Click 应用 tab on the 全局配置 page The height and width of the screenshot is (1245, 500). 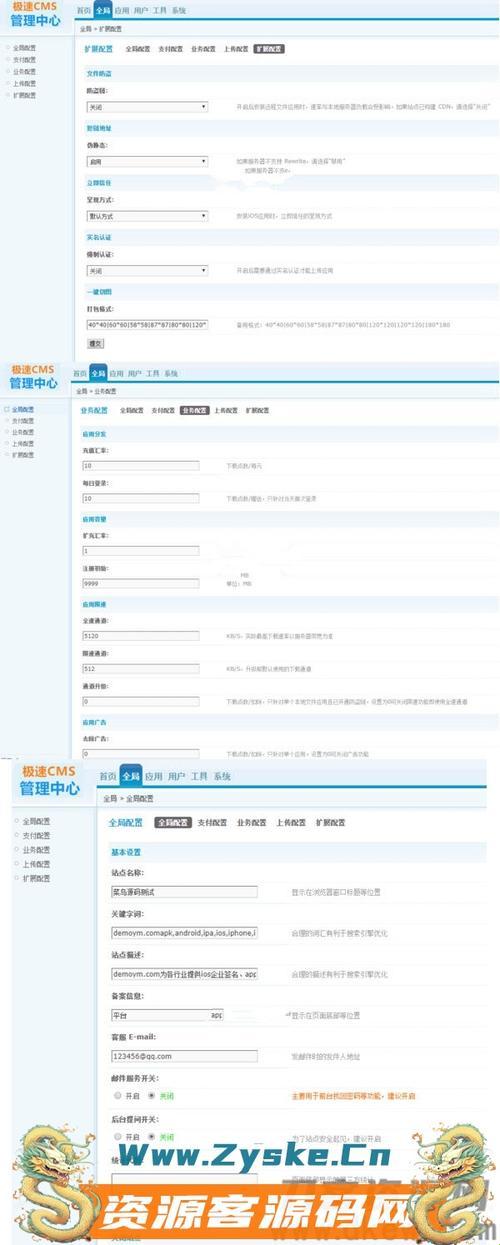click(153, 776)
